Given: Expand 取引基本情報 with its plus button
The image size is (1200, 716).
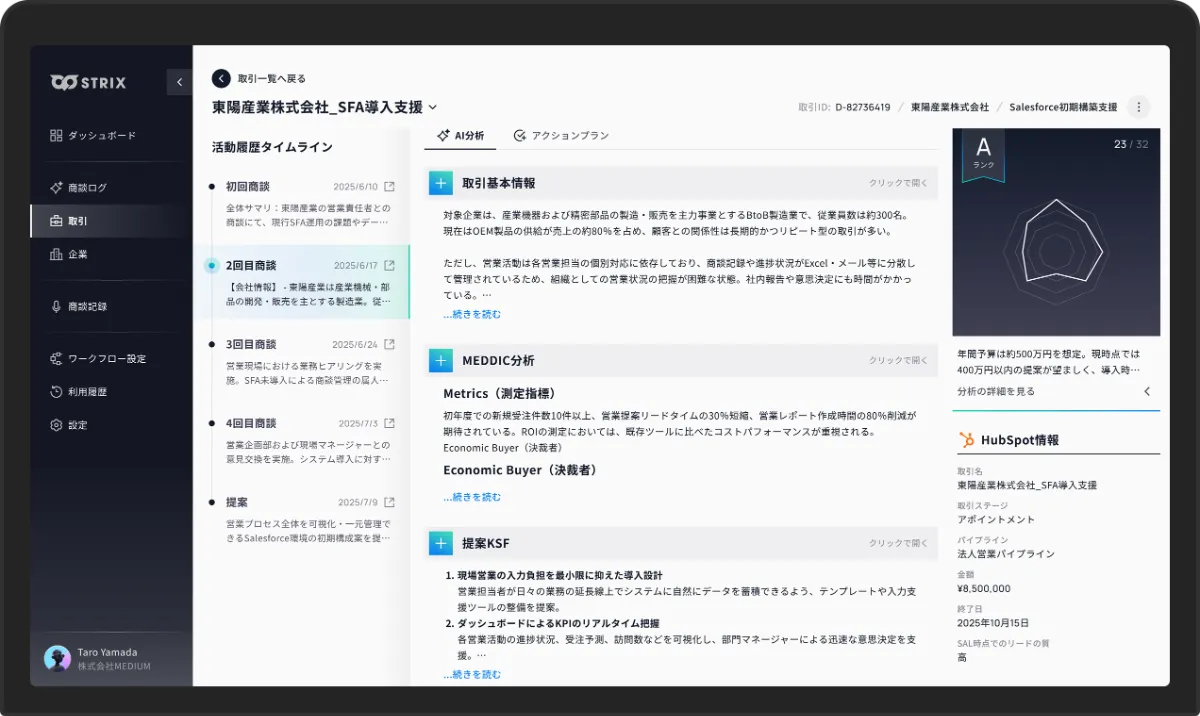Looking at the screenshot, I should click(441, 183).
